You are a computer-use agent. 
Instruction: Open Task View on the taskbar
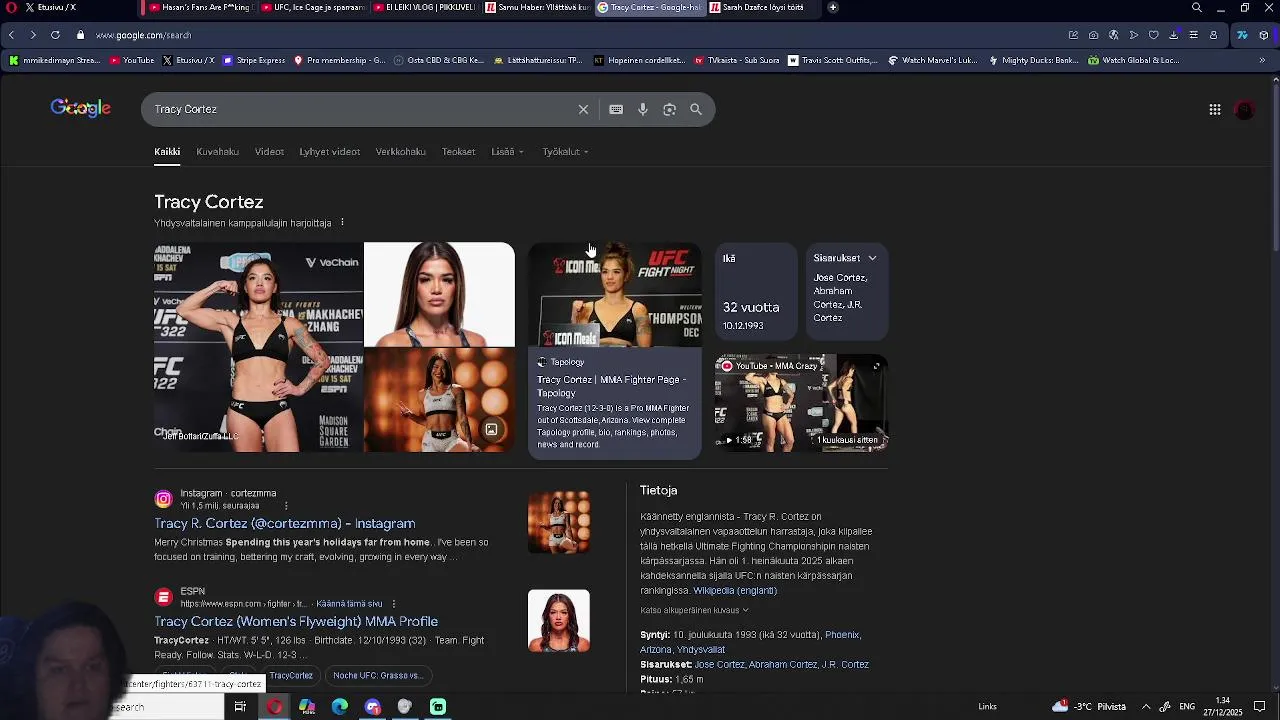tap(240, 707)
